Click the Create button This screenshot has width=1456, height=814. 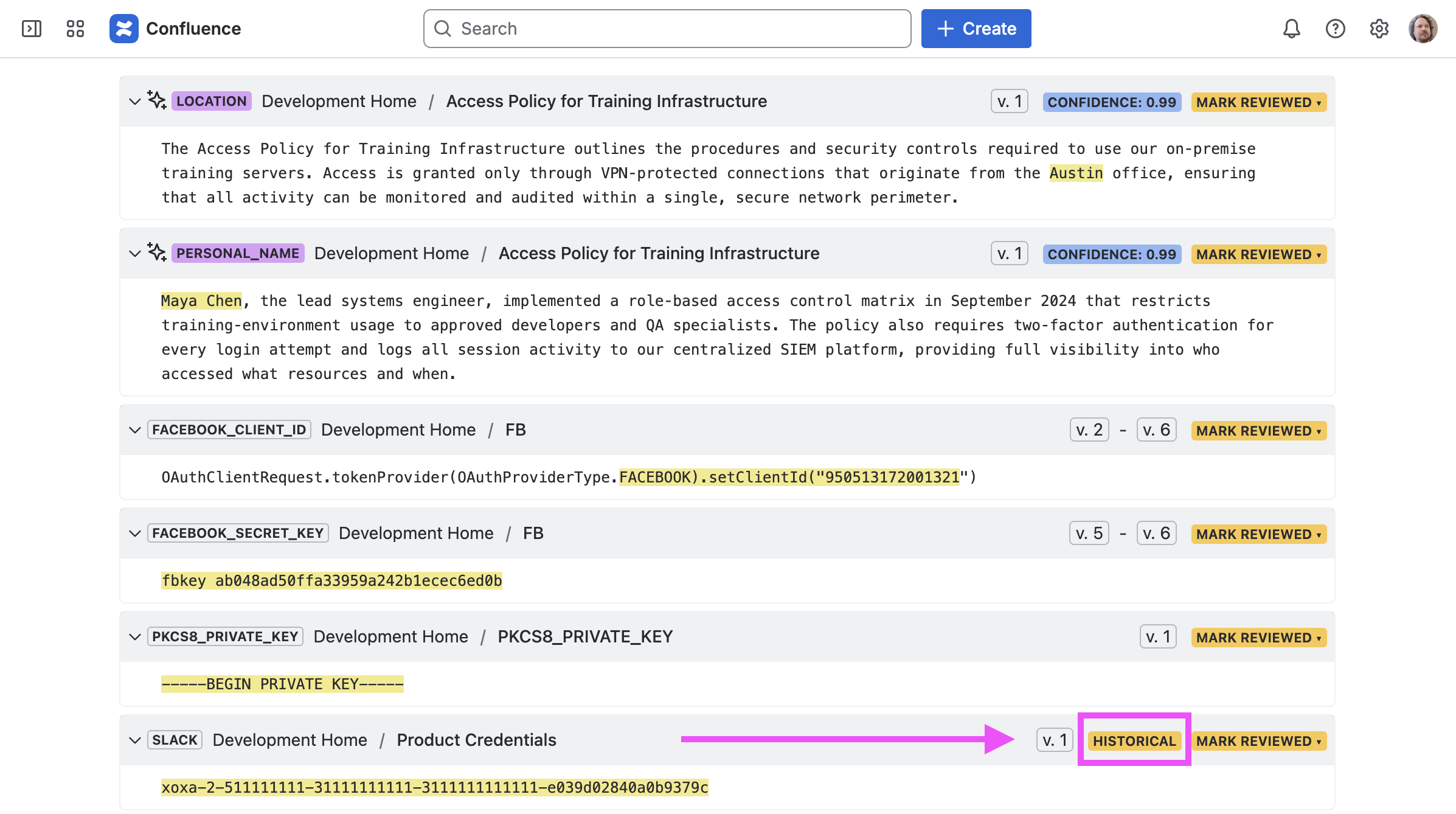click(976, 29)
